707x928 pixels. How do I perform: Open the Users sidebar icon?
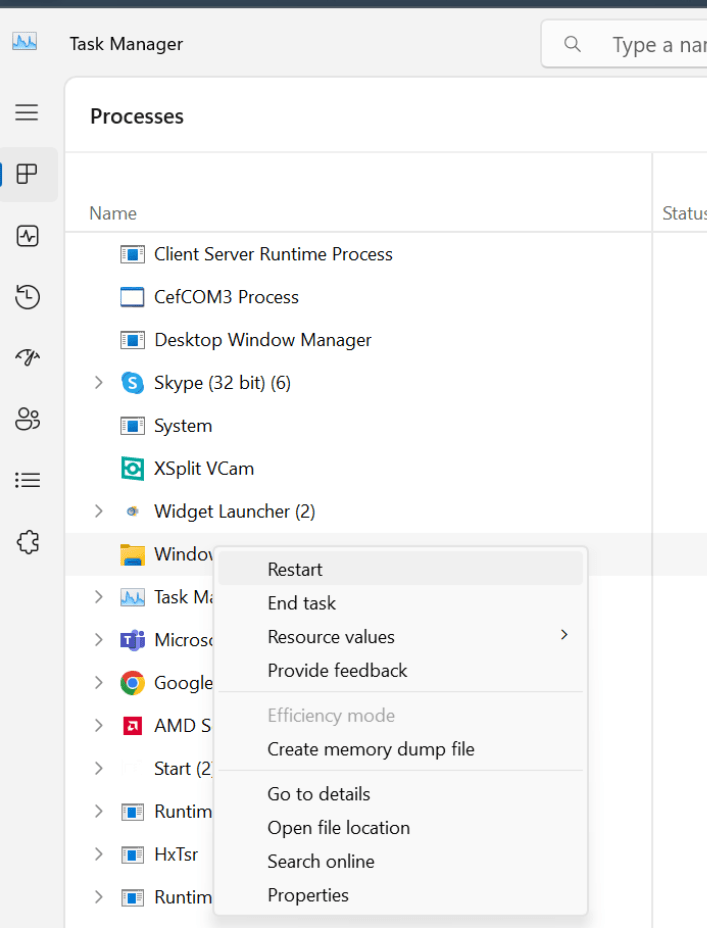(27, 419)
